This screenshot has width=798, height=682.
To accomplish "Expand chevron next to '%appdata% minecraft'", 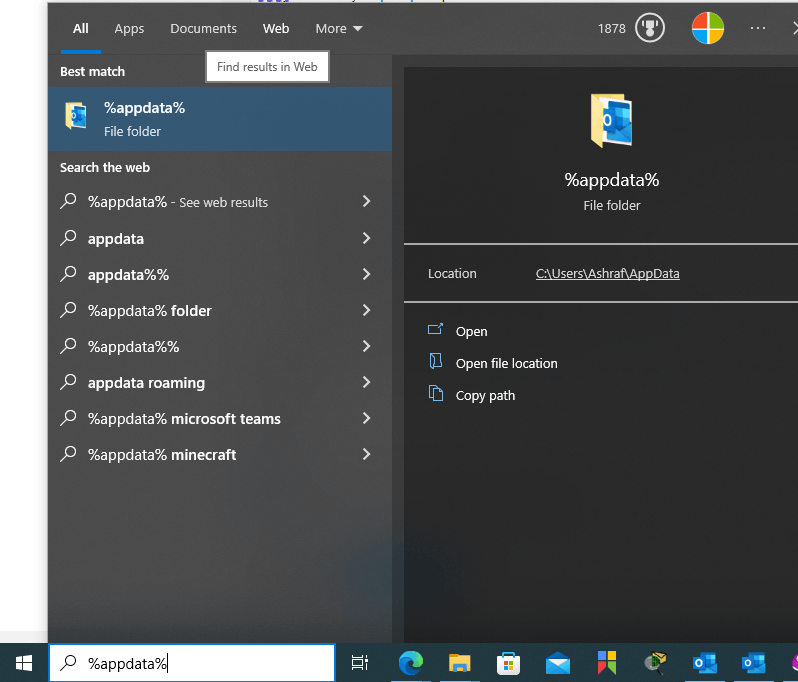I will click(x=366, y=454).
